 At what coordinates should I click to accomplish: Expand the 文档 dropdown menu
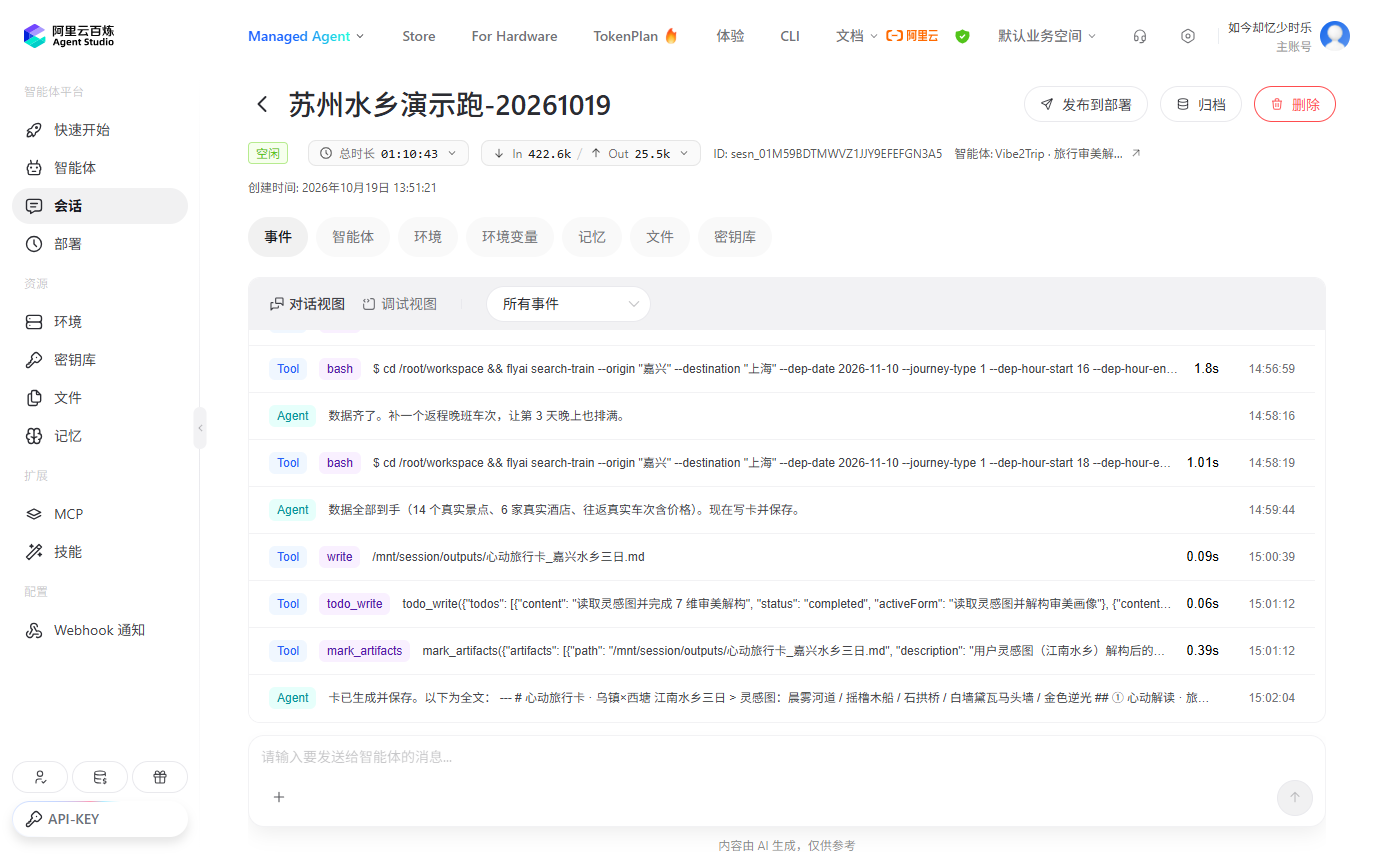[x=857, y=36]
